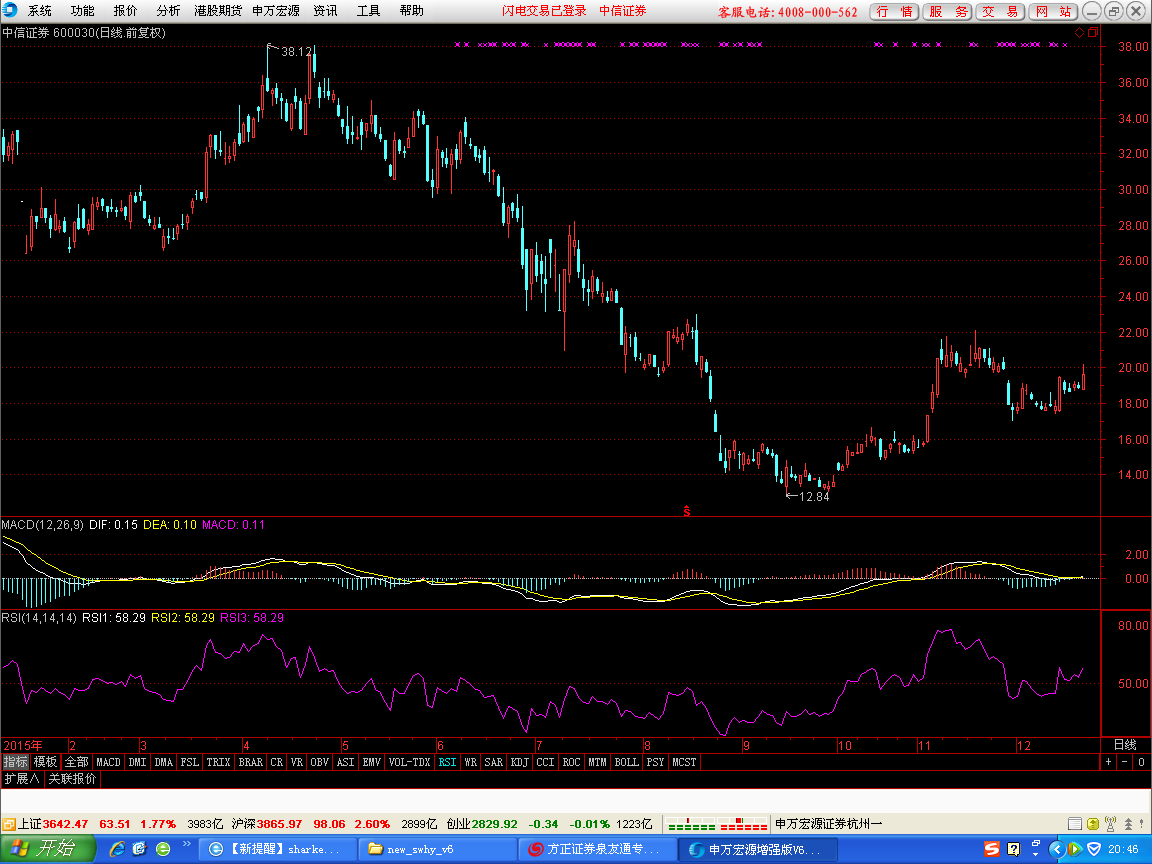Open the 资讯 menu
This screenshot has width=1152, height=864.
(x=325, y=10)
